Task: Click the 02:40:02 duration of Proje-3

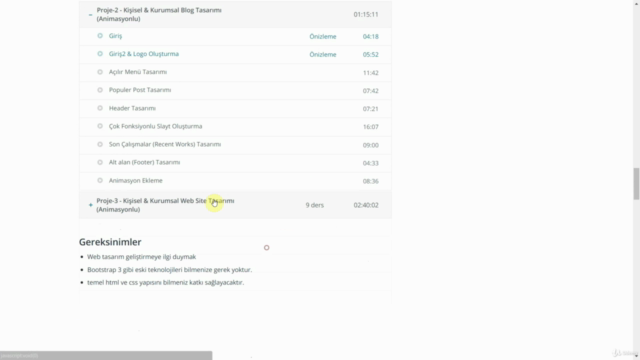Action: click(366, 205)
